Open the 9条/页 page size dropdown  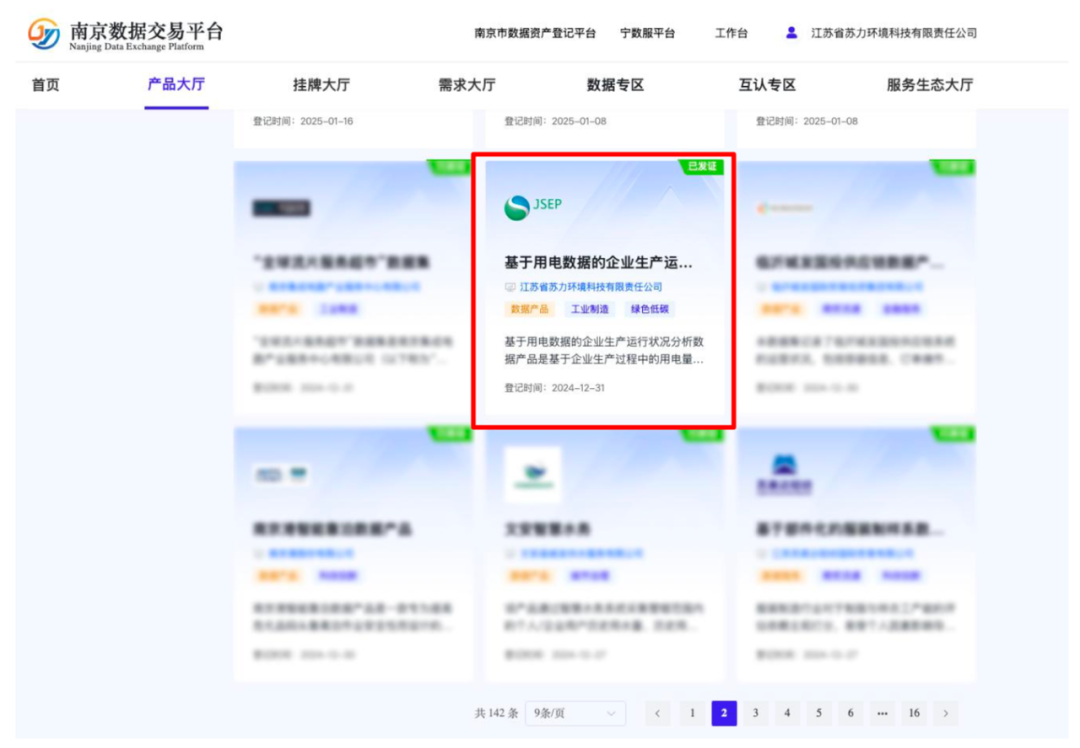[575, 713]
